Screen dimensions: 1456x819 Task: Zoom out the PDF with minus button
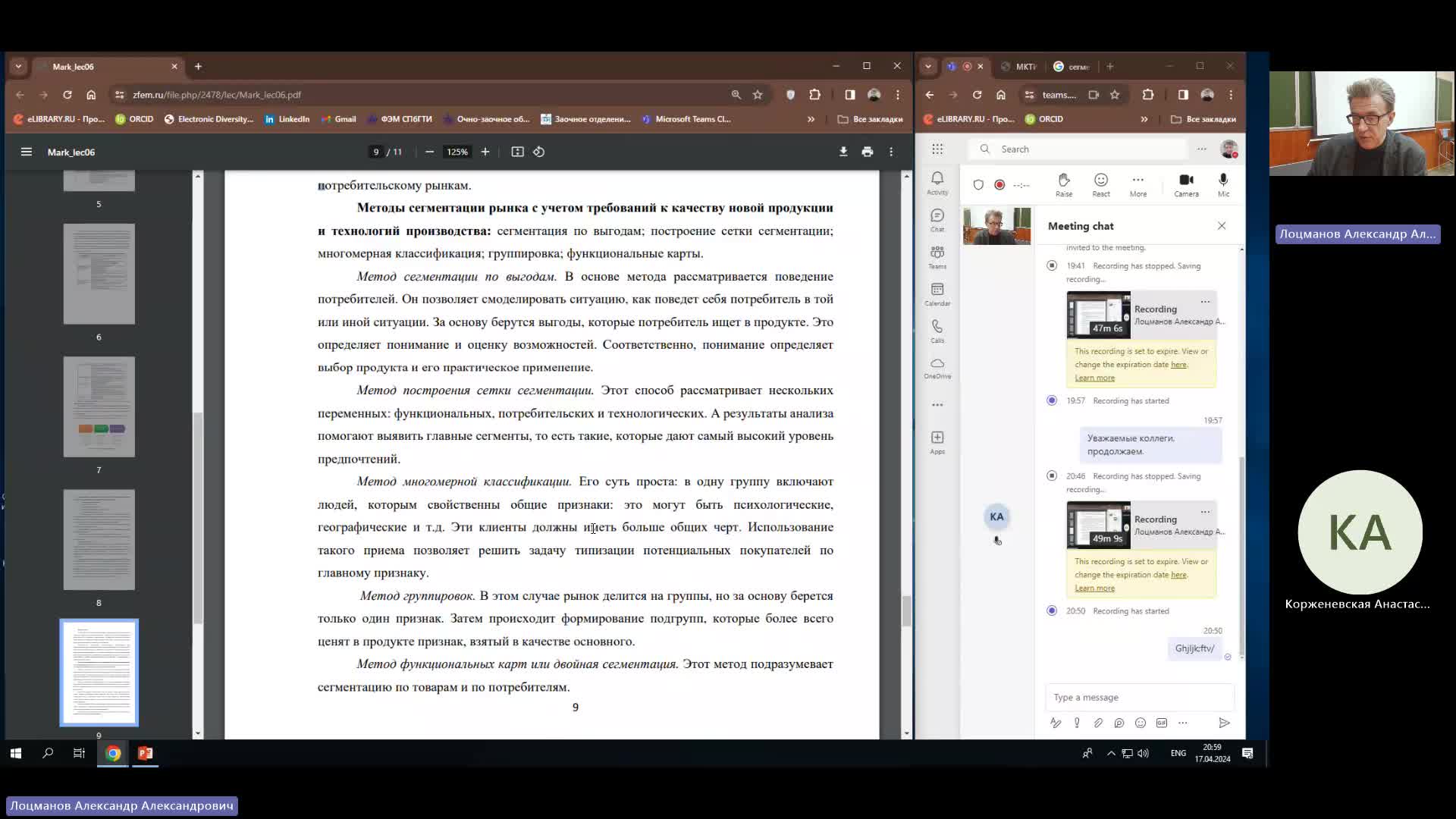[429, 152]
